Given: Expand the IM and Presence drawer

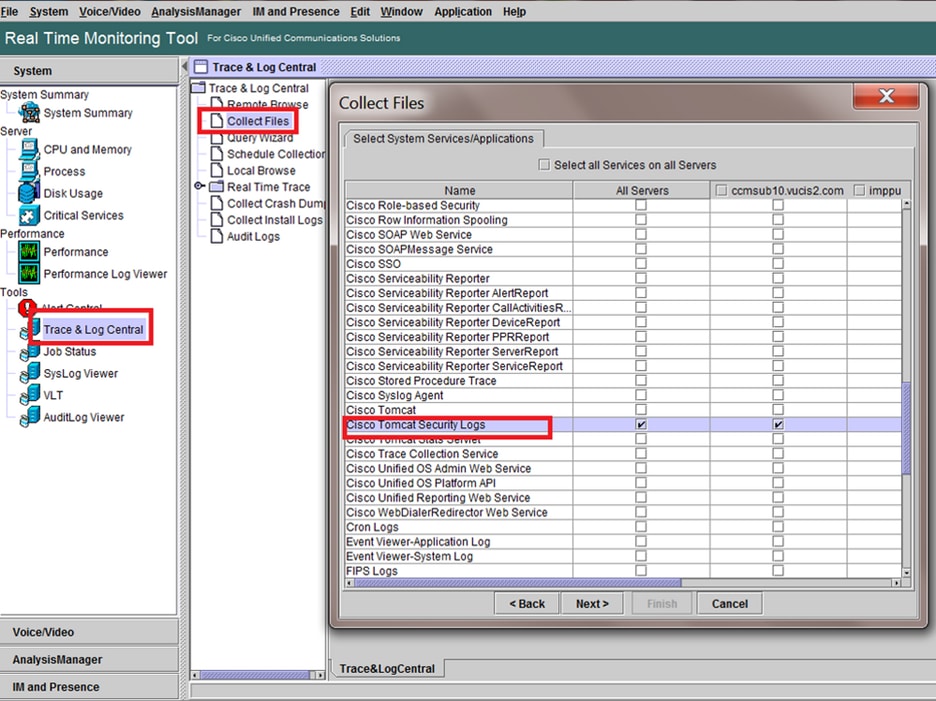Looking at the screenshot, I should point(89,687).
